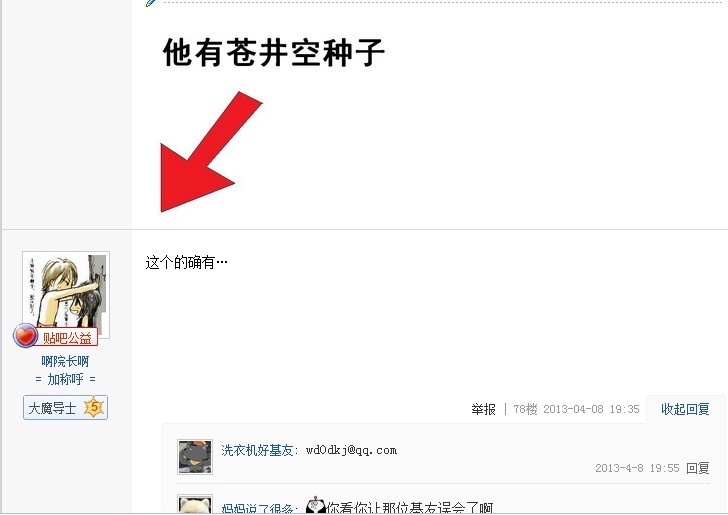Click 贴吧公益 badge label
This screenshot has width=728, height=515.
pyautogui.click(x=67, y=338)
